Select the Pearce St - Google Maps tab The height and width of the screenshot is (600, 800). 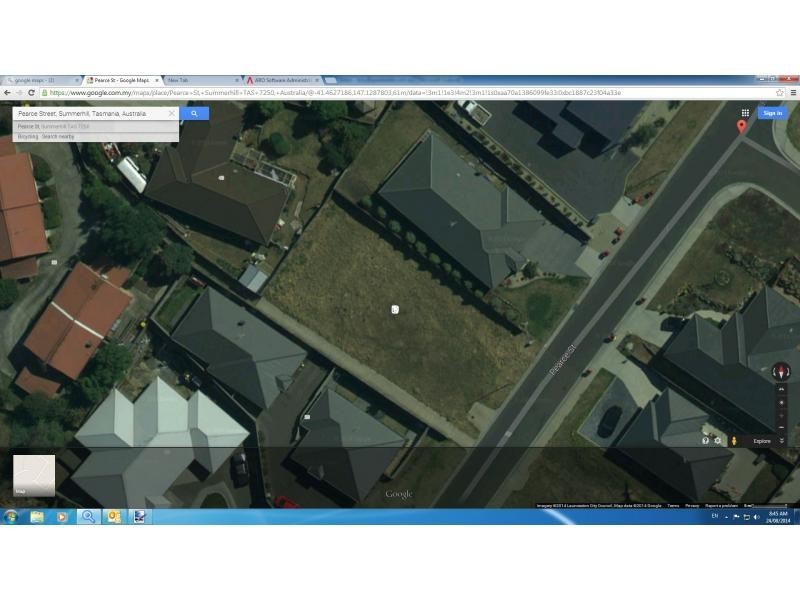click(122, 80)
